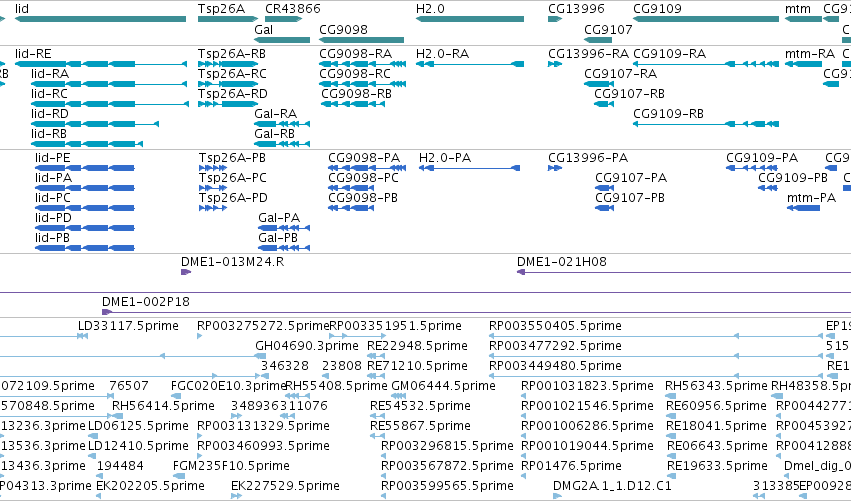Click BAC end DME1-013M24.R
The width and height of the screenshot is (851, 501).
pos(186,272)
